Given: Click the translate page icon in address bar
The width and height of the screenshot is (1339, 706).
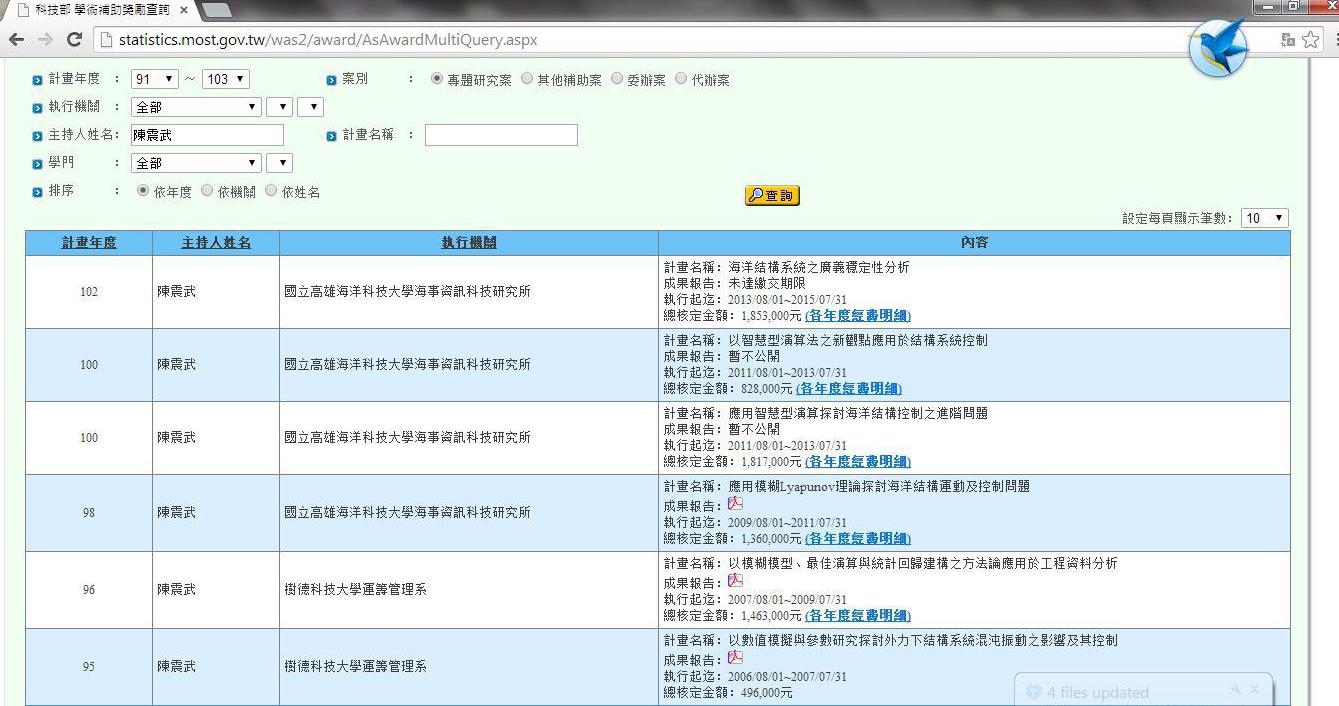Looking at the screenshot, I should [1288, 40].
